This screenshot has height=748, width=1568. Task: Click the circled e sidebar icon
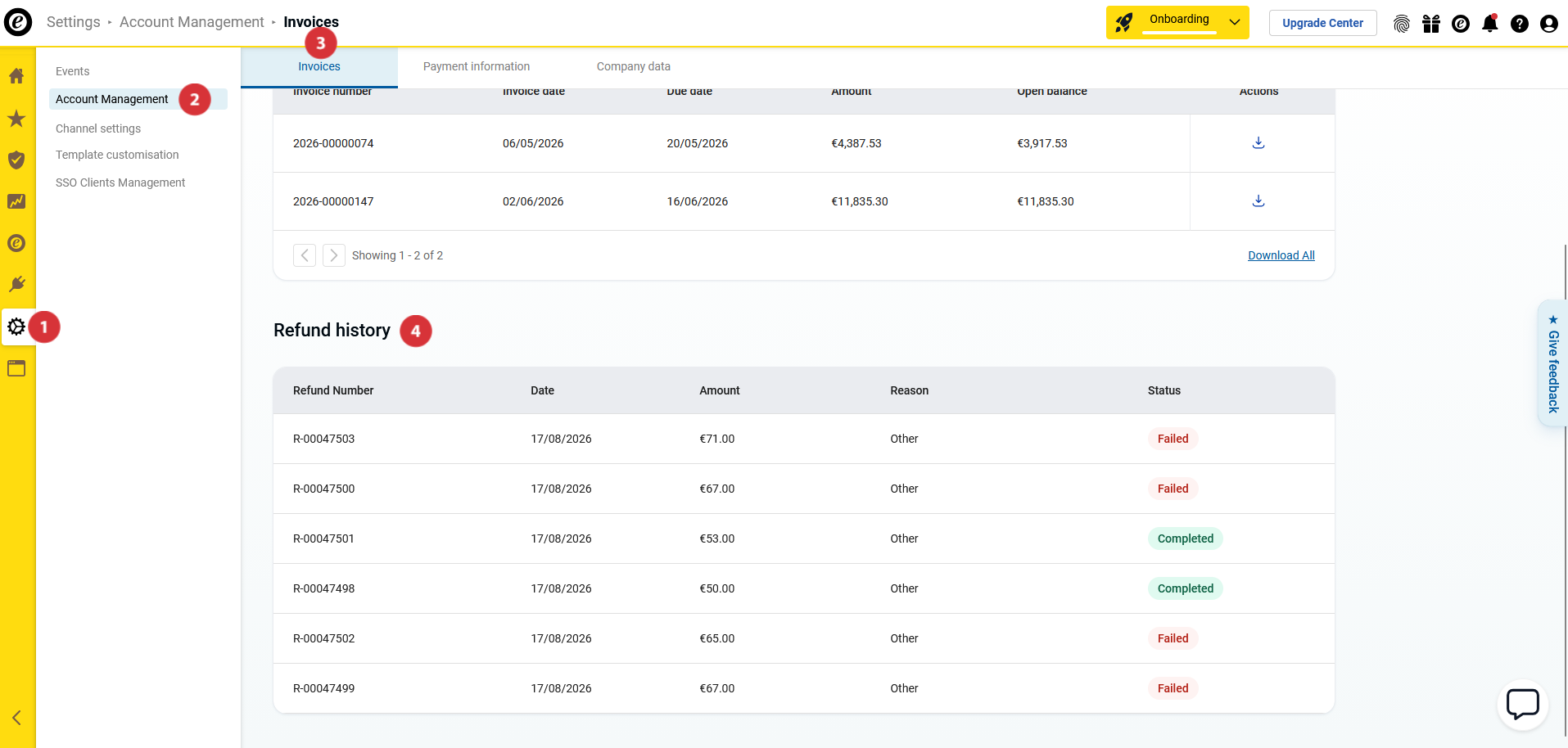[x=16, y=243]
